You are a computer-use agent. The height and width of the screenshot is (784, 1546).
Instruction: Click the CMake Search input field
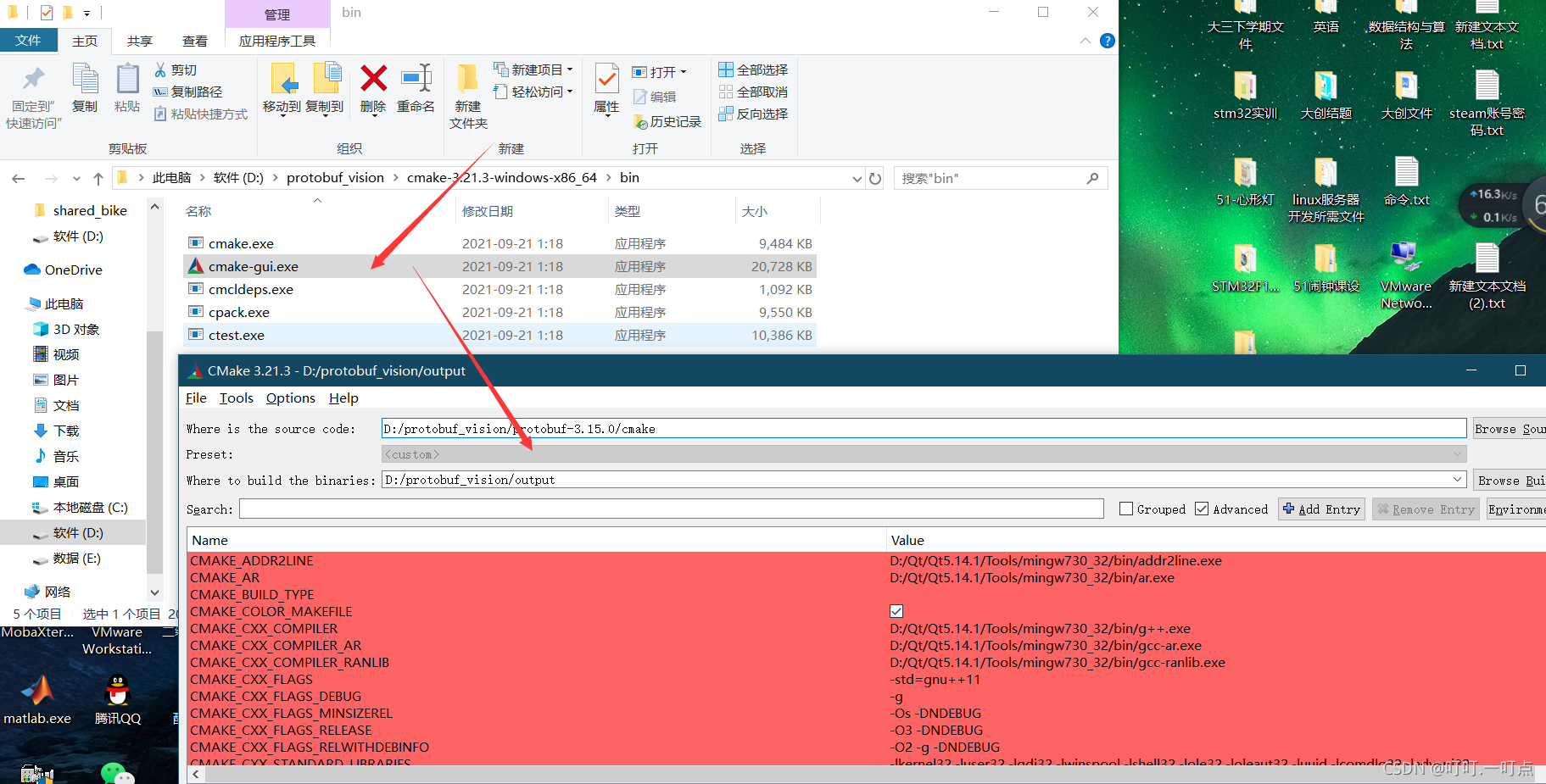tap(671, 509)
